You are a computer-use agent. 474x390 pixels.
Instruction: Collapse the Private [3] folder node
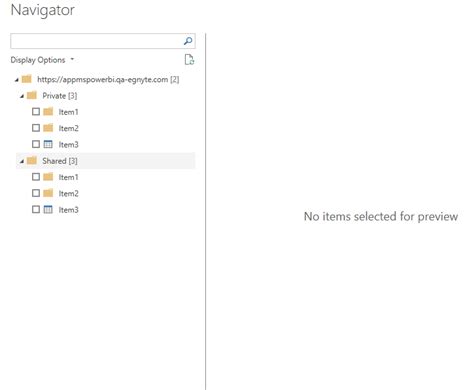pyautogui.click(x=22, y=96)
